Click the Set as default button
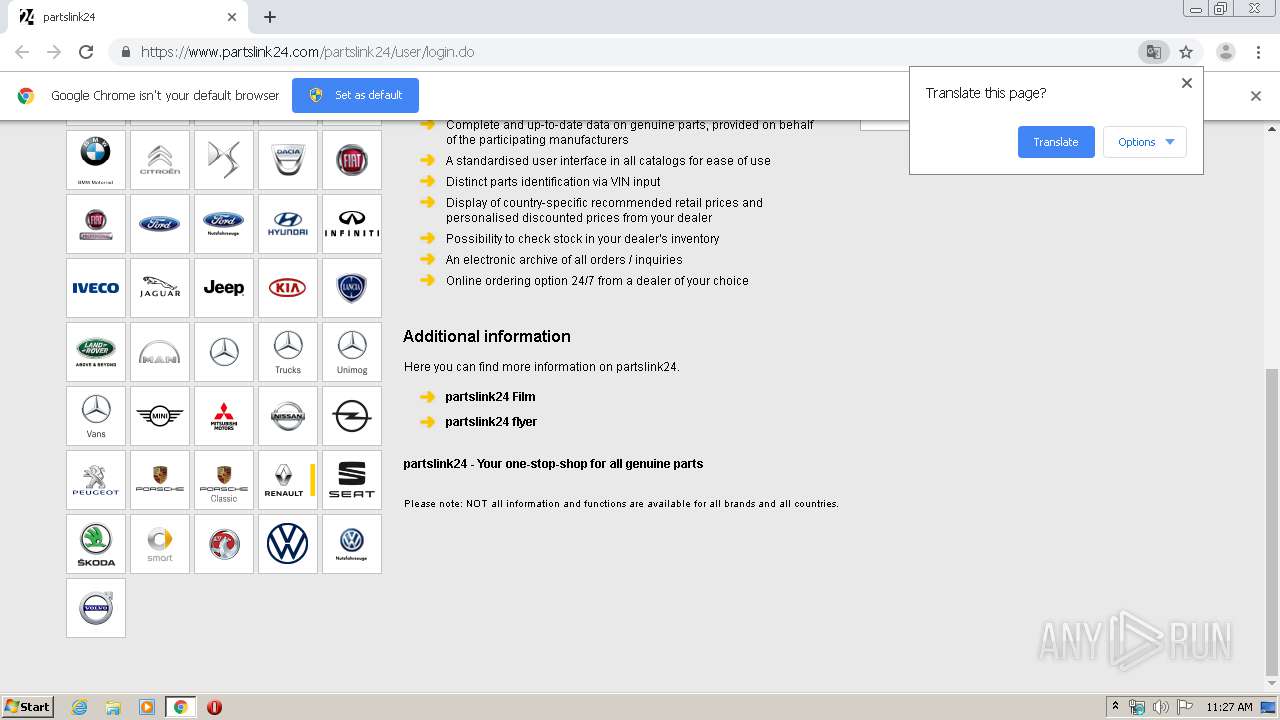The image size is (1280, 720). click(x=355, y=95)
